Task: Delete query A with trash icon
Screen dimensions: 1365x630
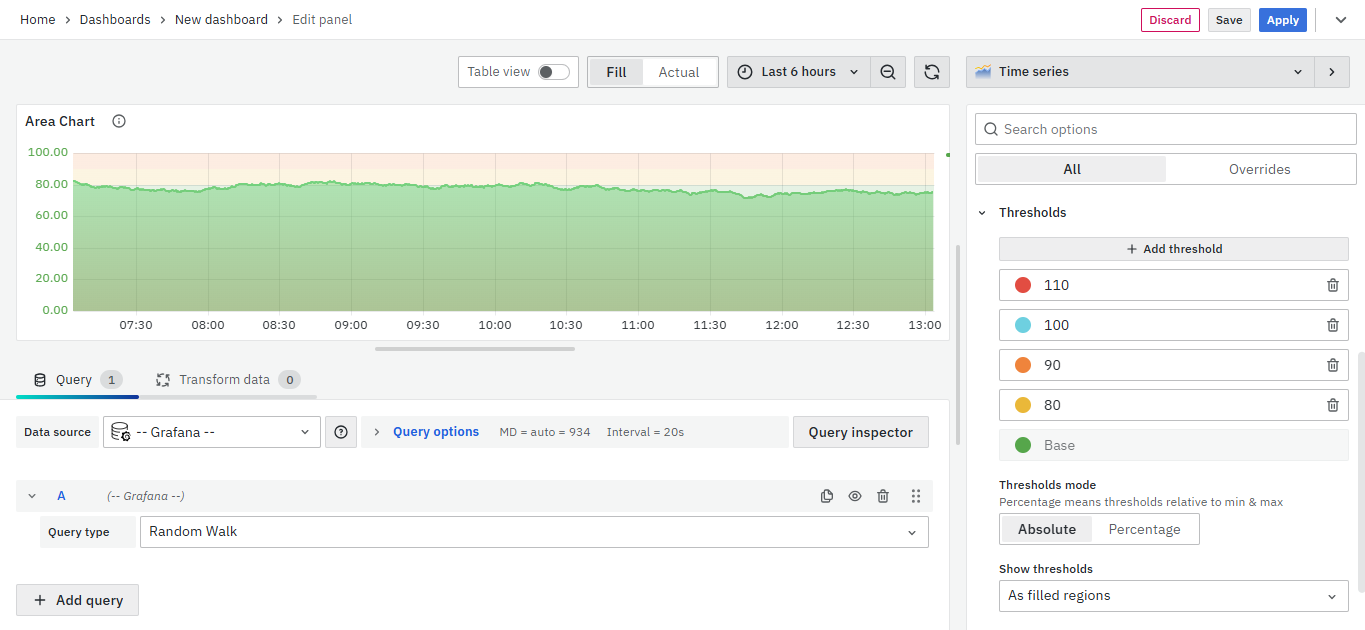Action: pos(883,496)
